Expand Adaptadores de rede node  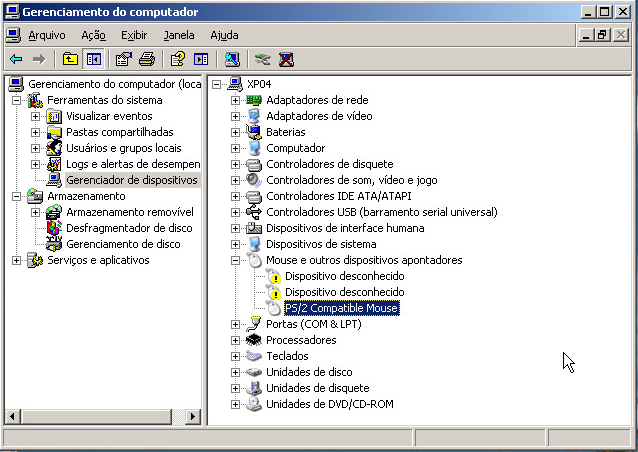235,100
